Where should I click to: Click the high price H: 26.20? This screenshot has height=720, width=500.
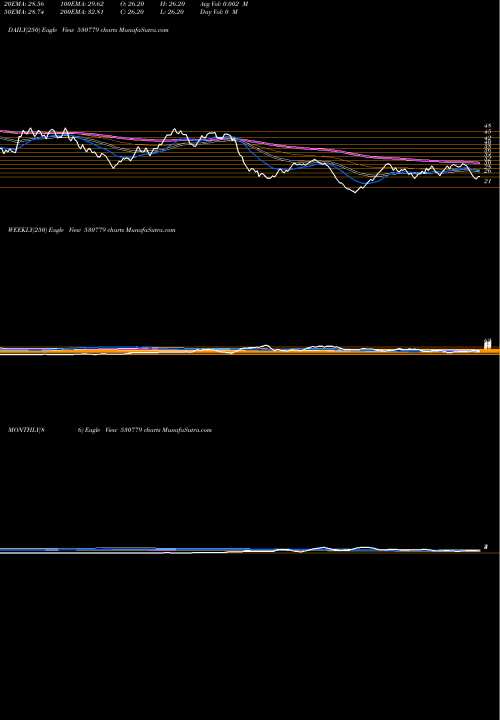(x=173, y=4)
